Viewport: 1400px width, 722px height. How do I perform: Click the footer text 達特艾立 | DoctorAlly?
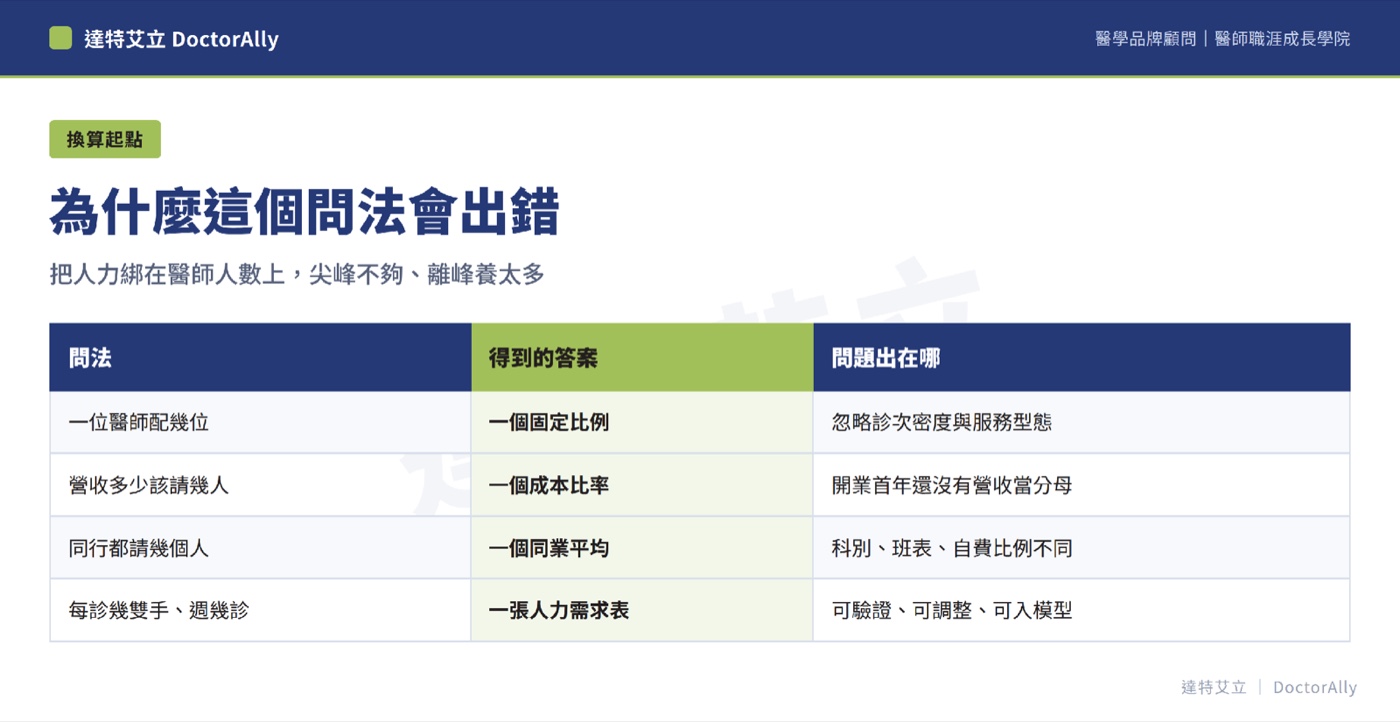tap(1268, 687)
